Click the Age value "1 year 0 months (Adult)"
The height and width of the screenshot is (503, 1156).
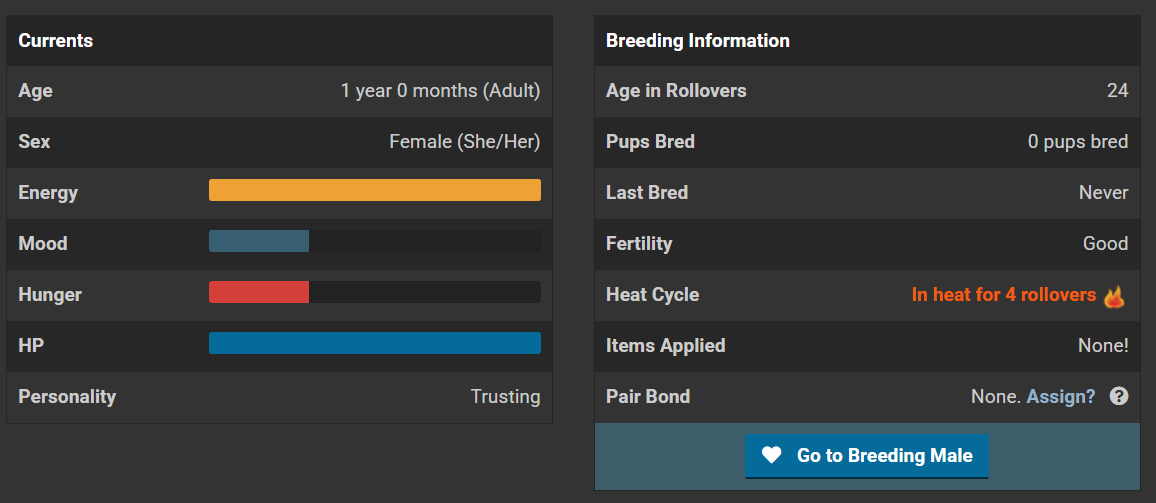440,91
